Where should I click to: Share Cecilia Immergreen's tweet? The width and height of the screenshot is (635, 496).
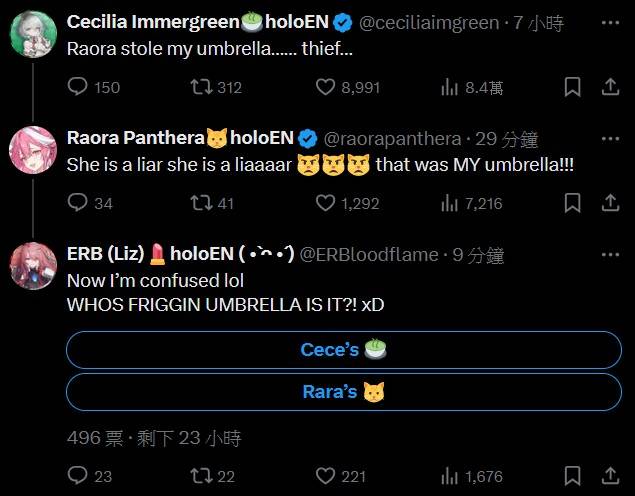click(x=610, y=88)
